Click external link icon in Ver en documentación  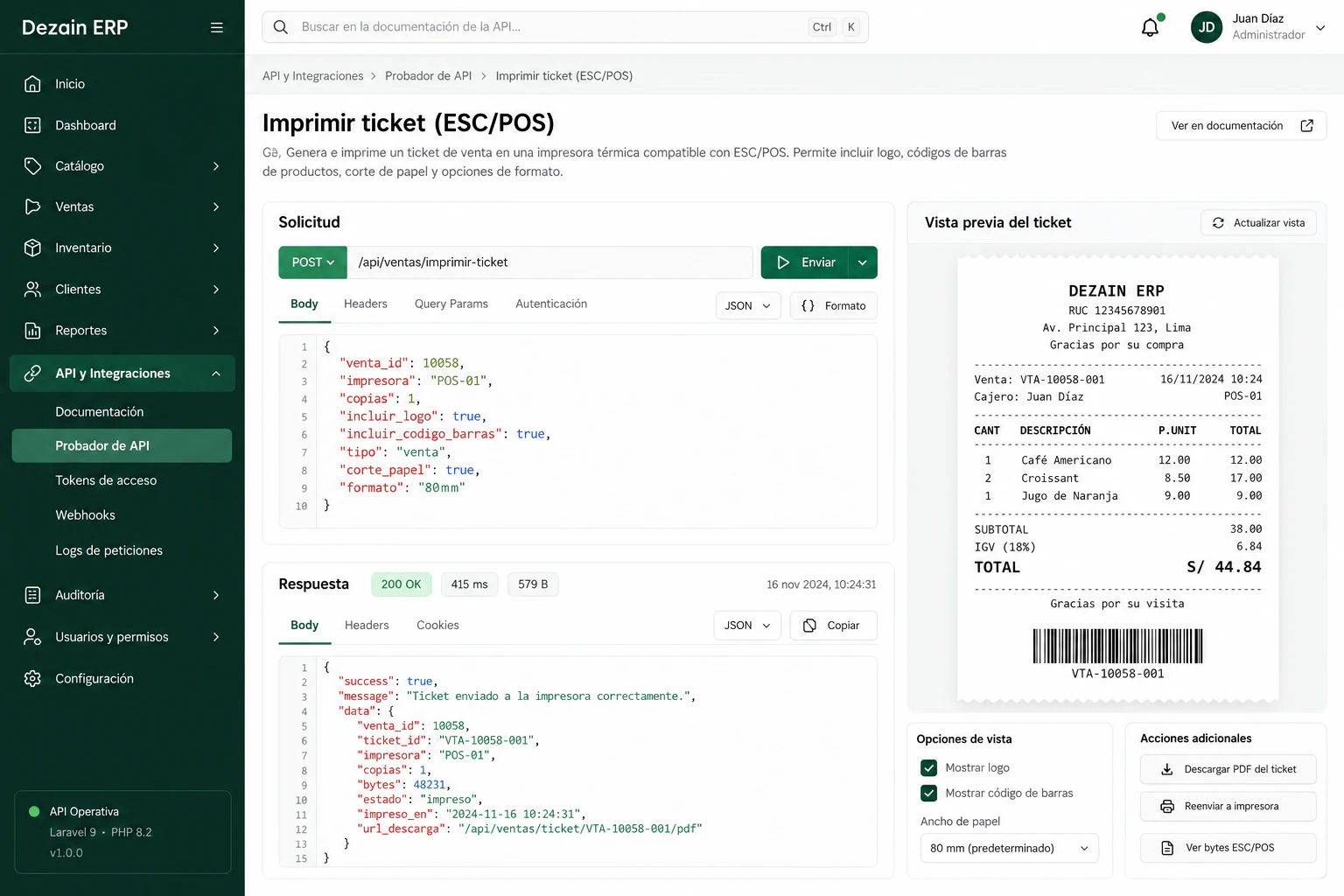pyautogui.click(x=1306, y=126)
